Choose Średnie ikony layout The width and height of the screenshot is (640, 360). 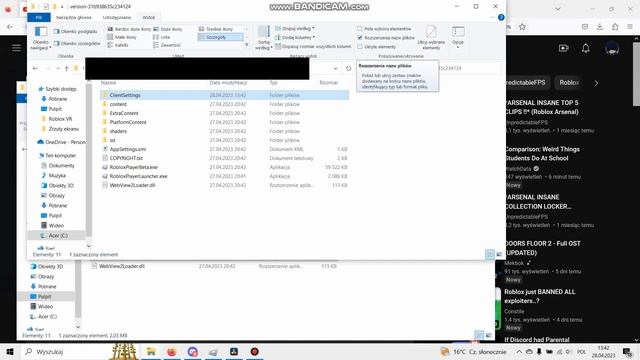(216, 29)
